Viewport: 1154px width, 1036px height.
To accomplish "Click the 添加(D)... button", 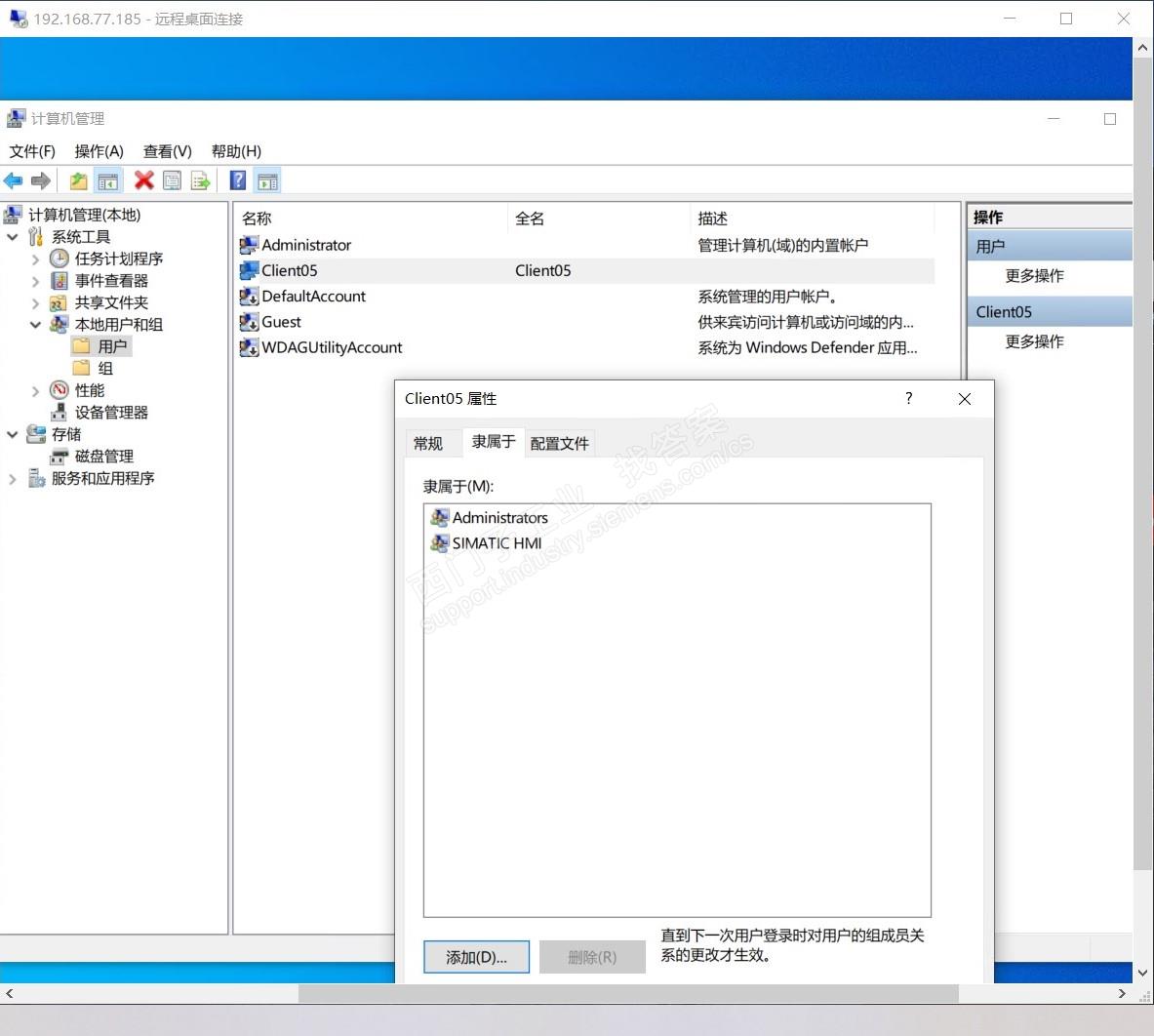I will [476, 957].
